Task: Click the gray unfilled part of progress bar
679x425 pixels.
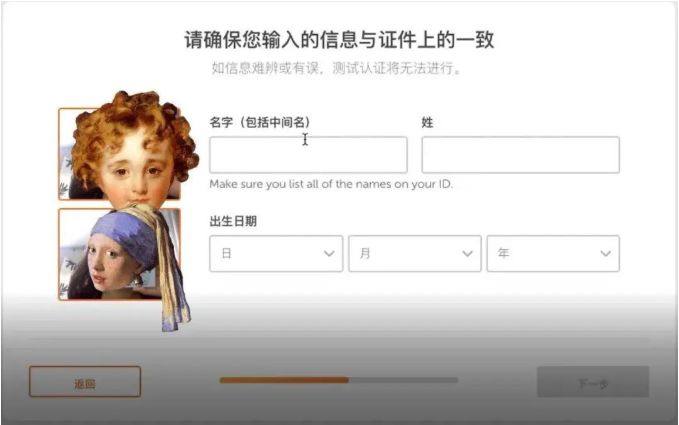Action: (x=404, y=380)
